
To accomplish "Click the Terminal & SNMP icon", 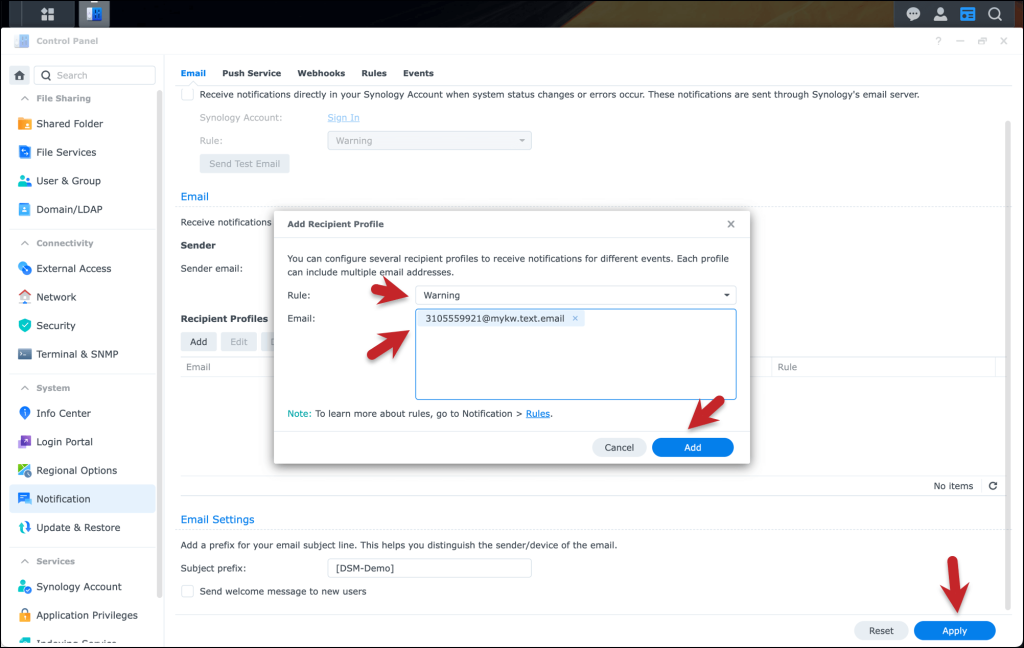I will click(x=26, y=354).
